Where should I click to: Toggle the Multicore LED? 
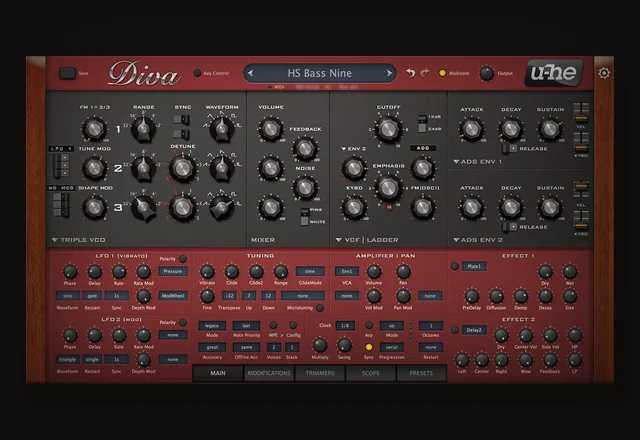tap(442, 73)
